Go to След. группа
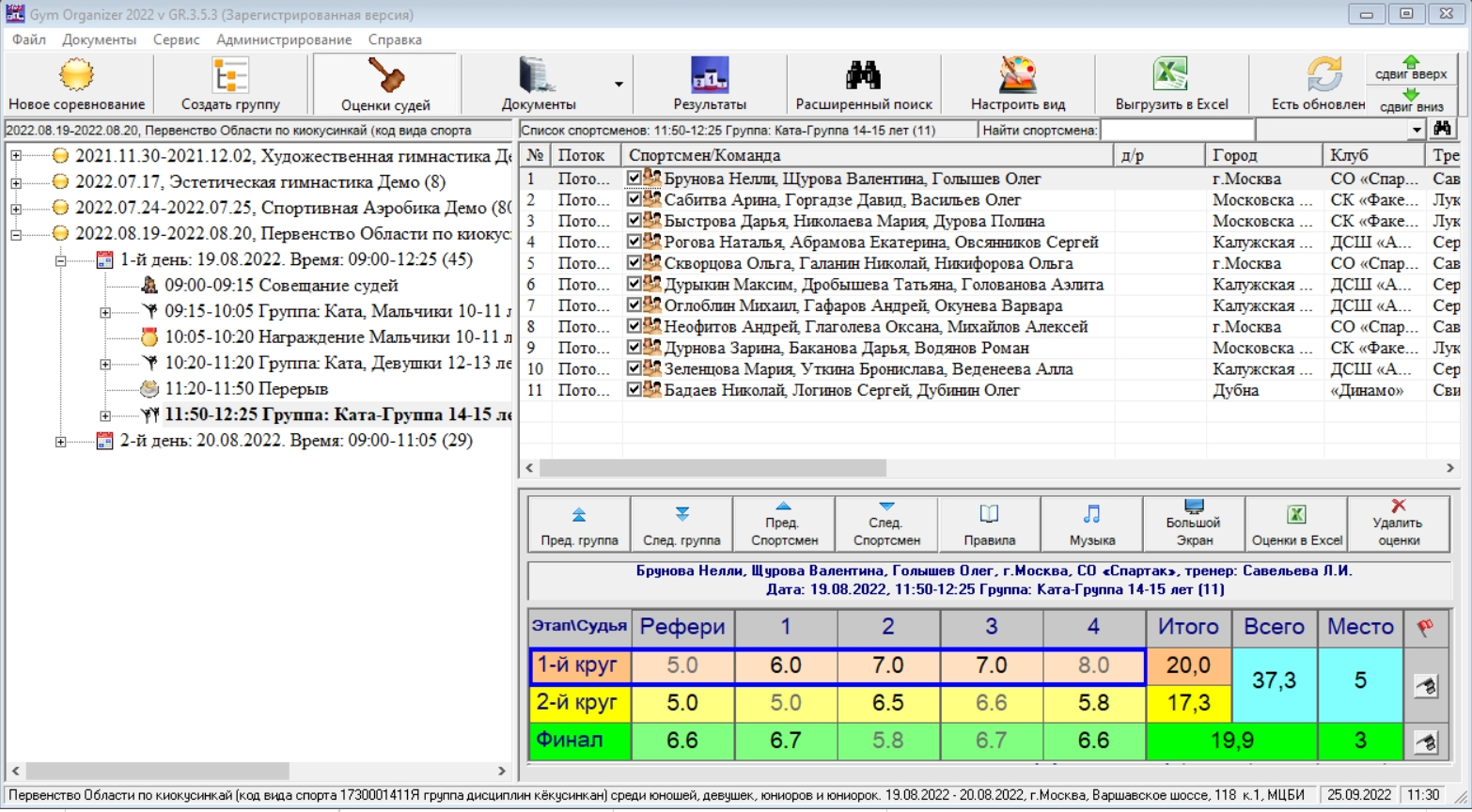This screenshot has height=812, width=1472. coord(681,524)
